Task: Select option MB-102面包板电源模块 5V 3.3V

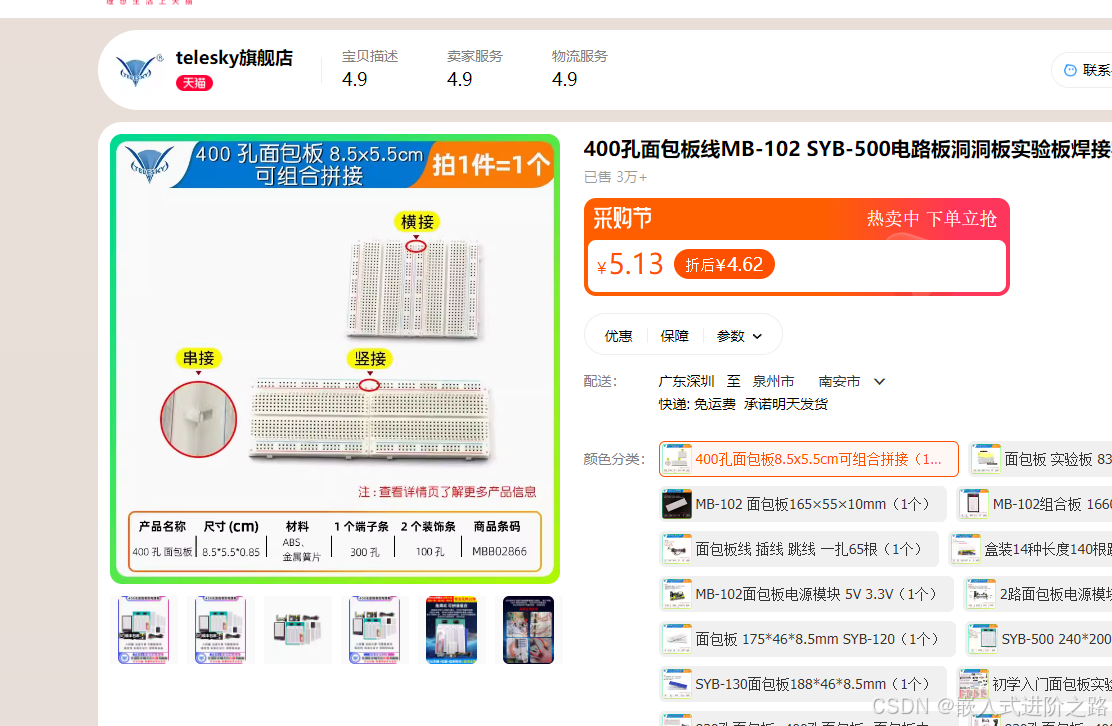Action: coord(807,594)
